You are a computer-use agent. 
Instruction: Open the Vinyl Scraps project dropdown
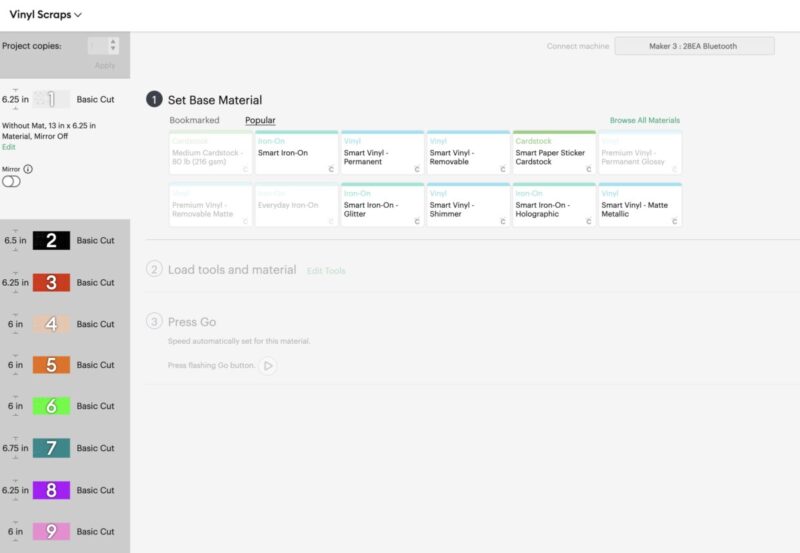[45, 14]
